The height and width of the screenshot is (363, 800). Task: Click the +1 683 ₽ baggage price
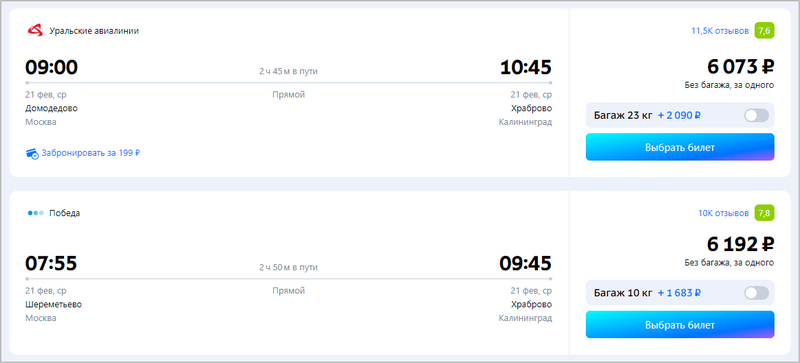[x=679, y=293]
